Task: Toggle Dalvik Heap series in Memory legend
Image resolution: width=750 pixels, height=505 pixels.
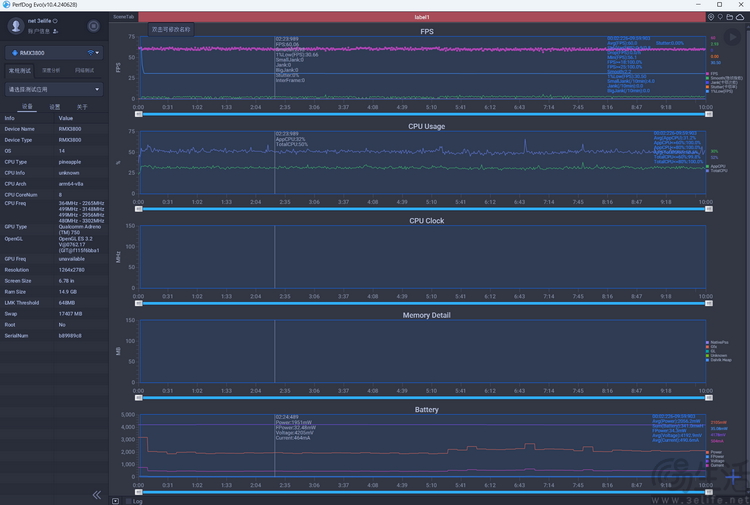Action: pyautogui.click(x=719, y=360)
